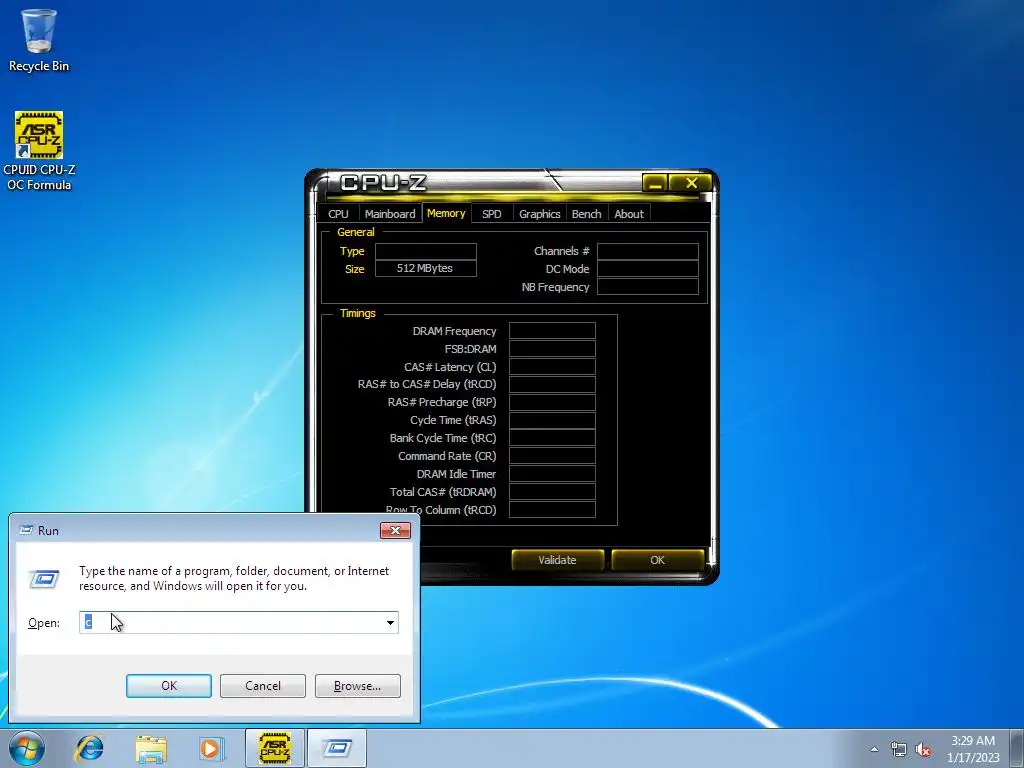The image size is (1024, 768).
Task: Click the Run dialog program icon
Action: click(x=44, y=579)
